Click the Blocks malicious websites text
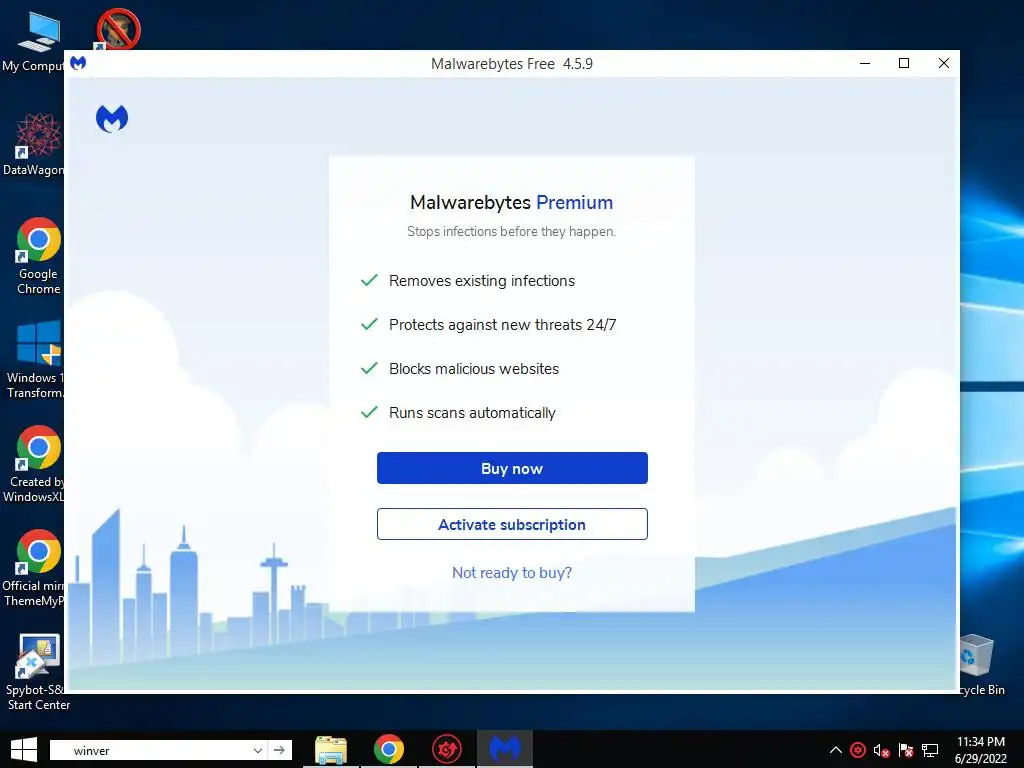 (474, 369)
